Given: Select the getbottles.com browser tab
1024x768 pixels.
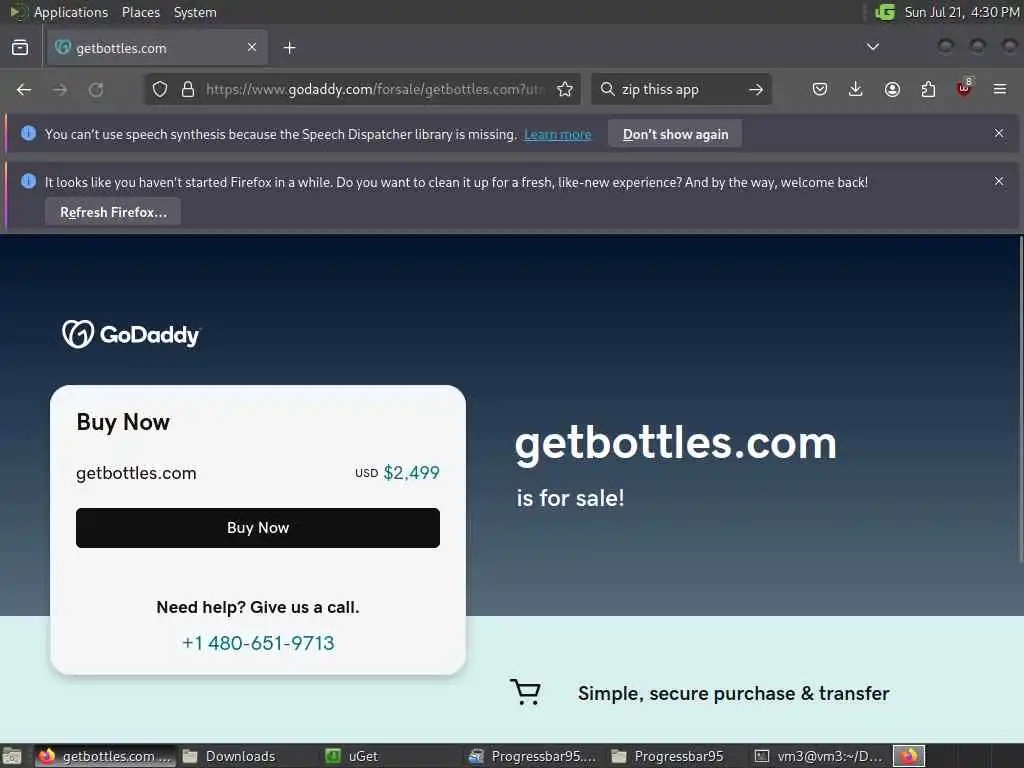Looking at the screenshot, I should click(157, 48).
